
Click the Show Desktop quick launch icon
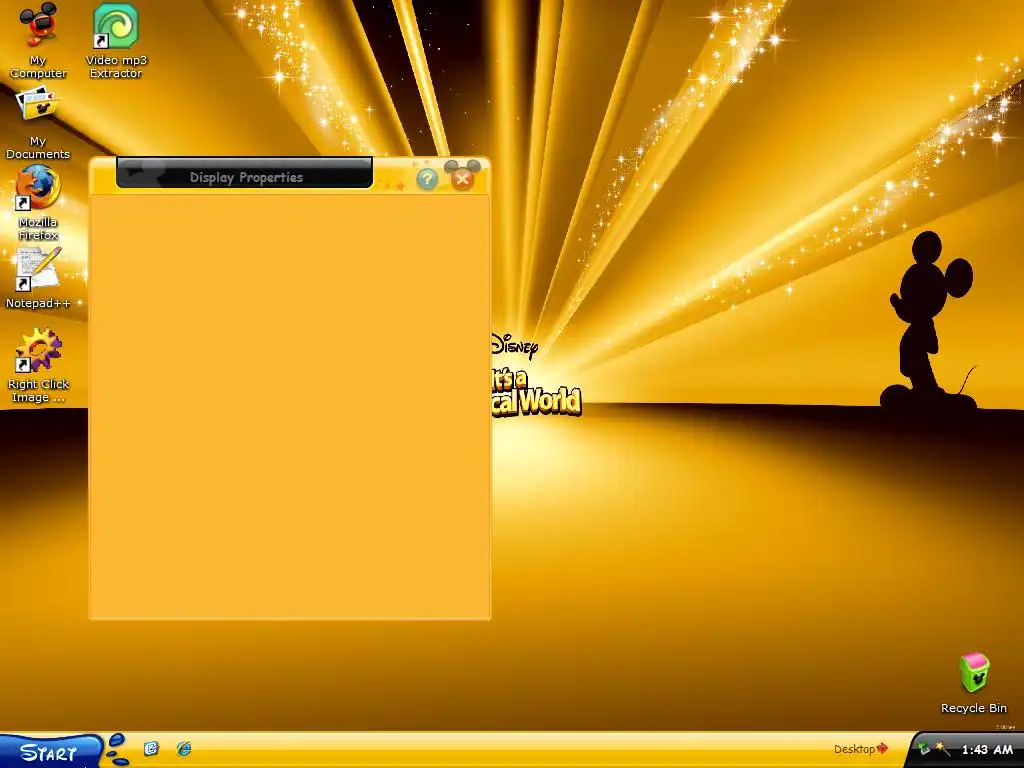152,748
